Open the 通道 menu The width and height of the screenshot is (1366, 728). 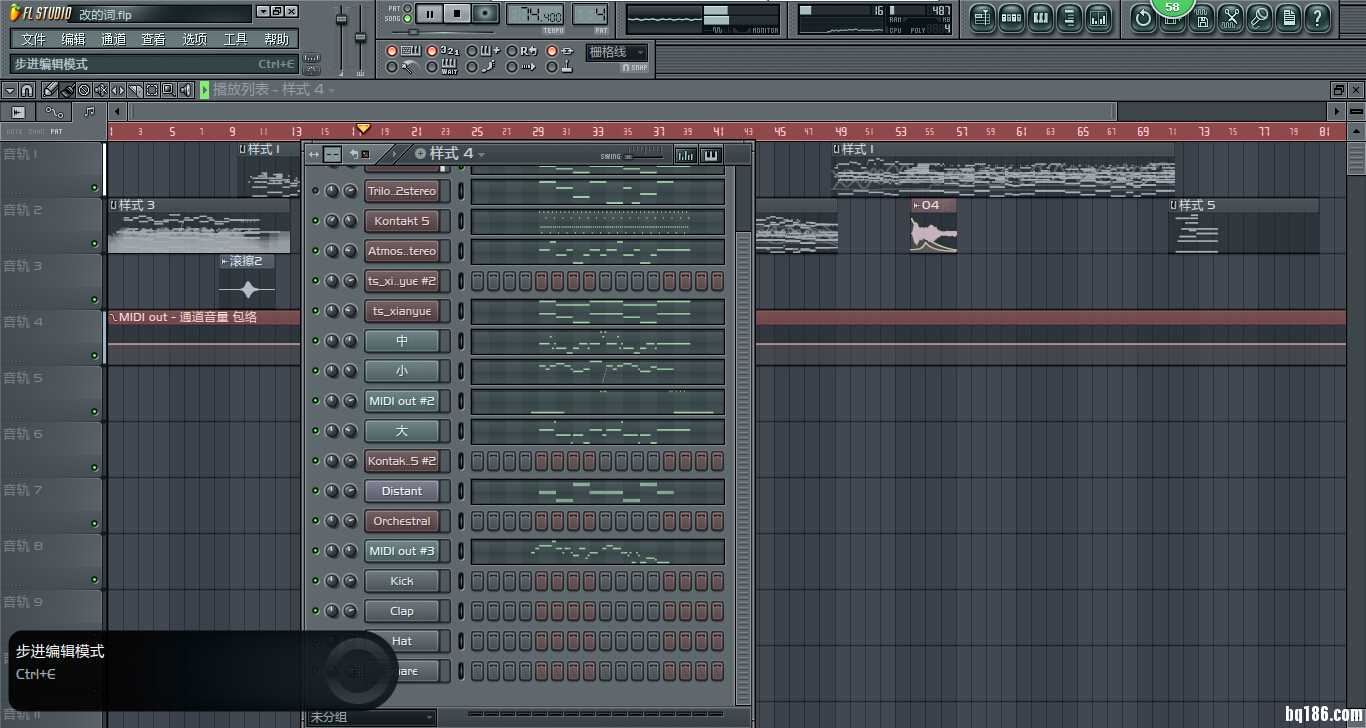pos(114,40)
